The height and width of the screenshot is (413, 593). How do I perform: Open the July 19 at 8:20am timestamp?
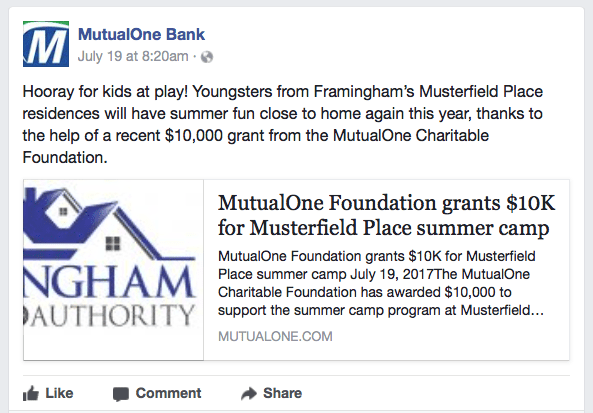pos(133,56)
